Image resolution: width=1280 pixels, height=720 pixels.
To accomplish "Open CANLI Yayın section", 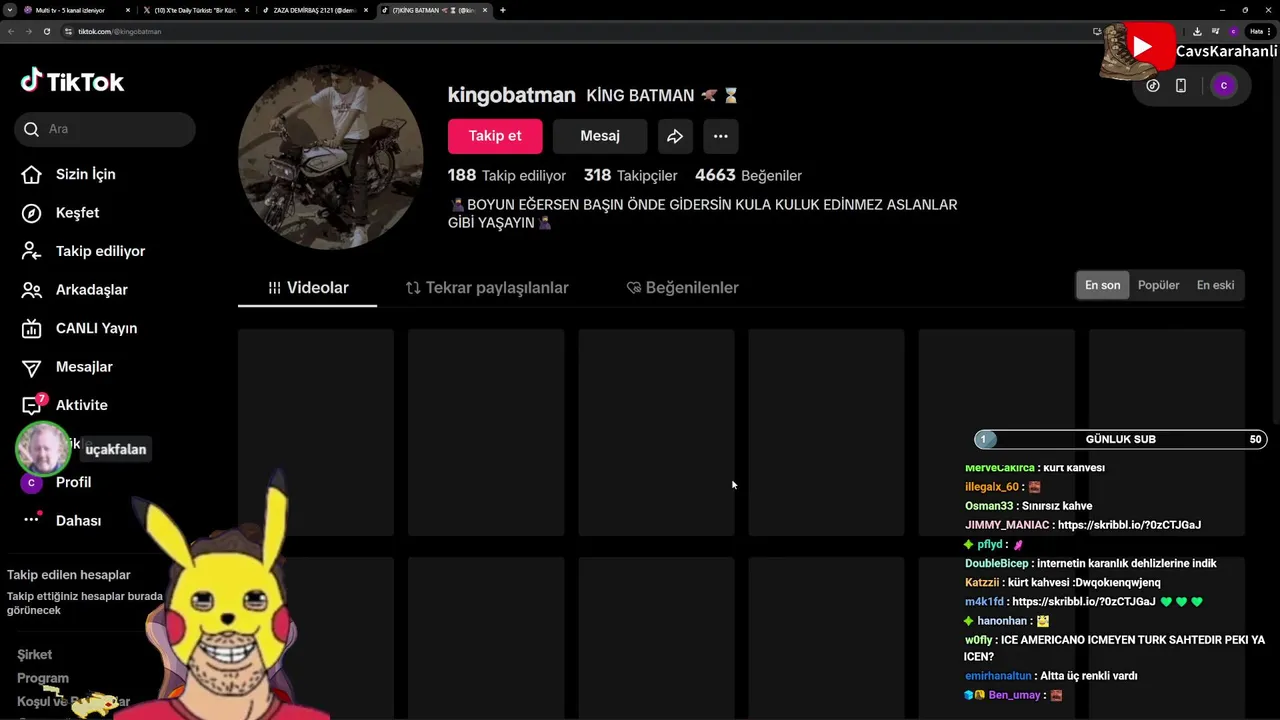I will pos(79,328).
